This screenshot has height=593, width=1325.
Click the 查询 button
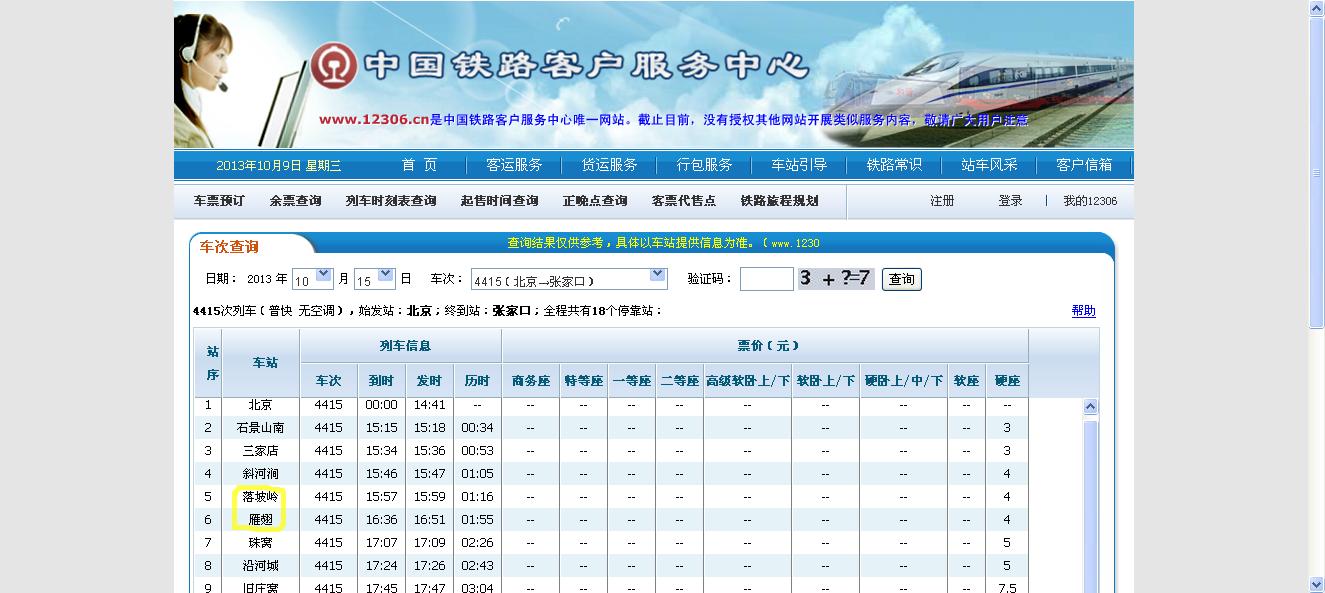tap(901, 279)
